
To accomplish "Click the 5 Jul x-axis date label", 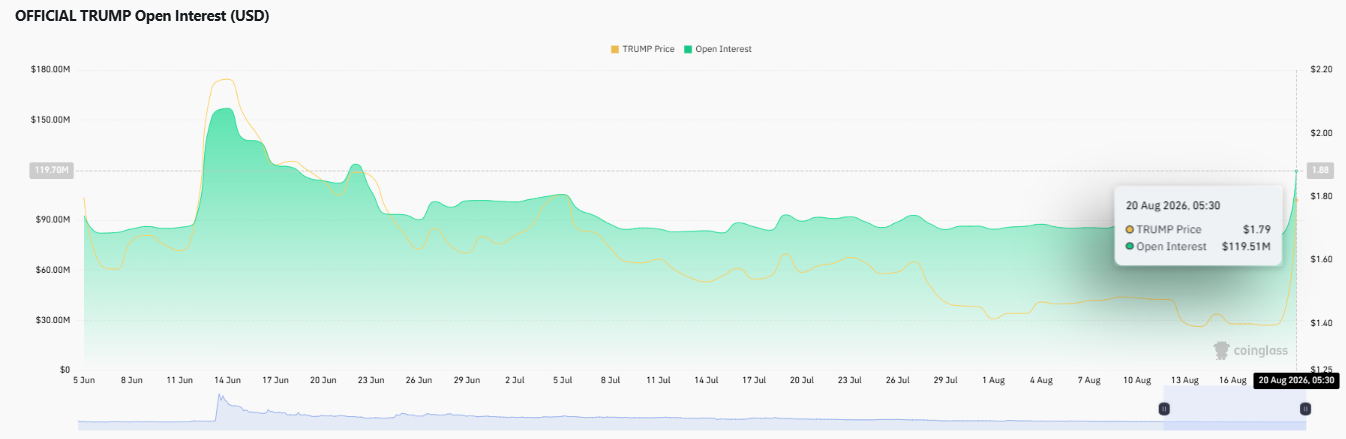I will tap(563, 380).
